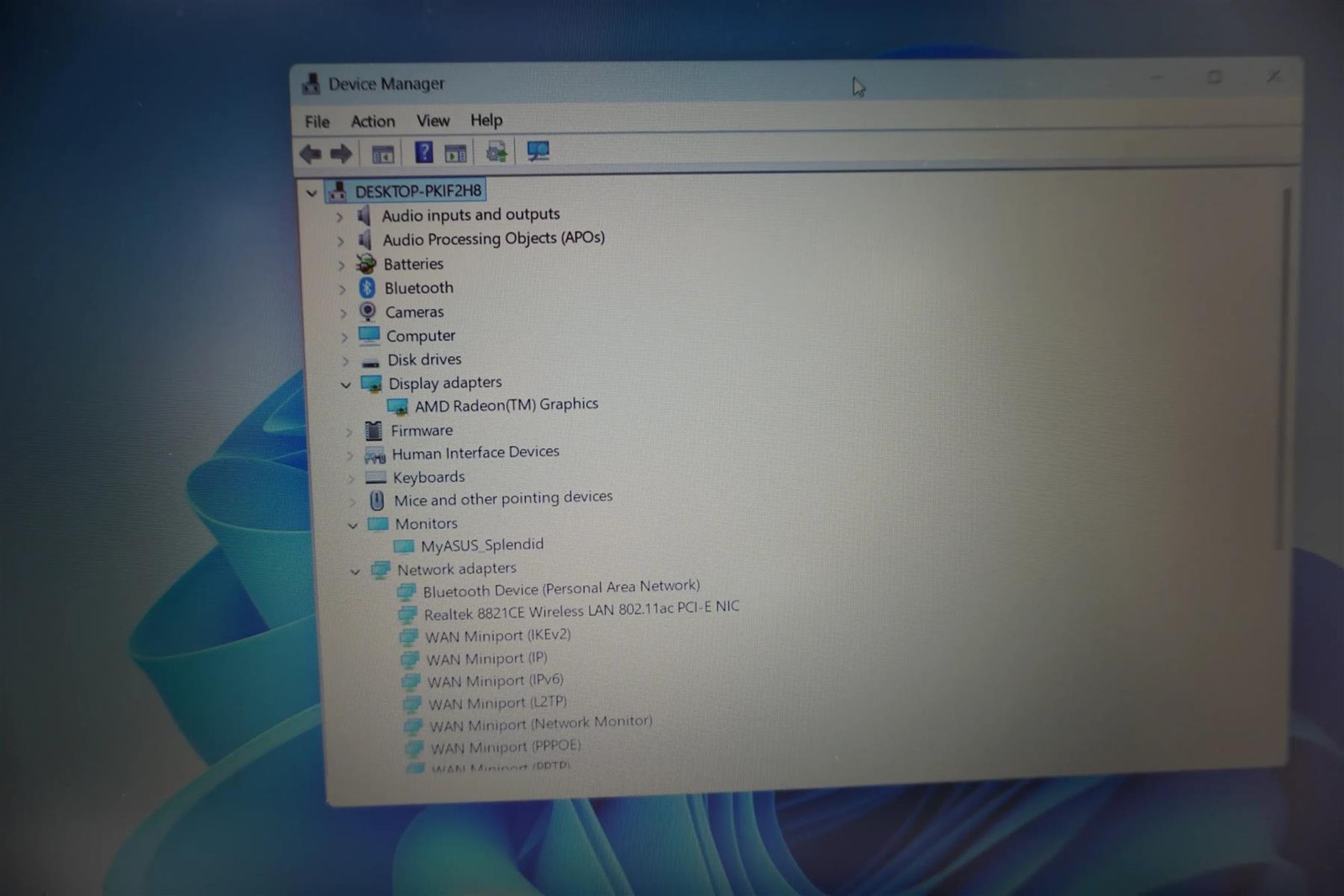
Task: Click the Audio Processing Objects speaker icon
Action: [x=365, y=240]
